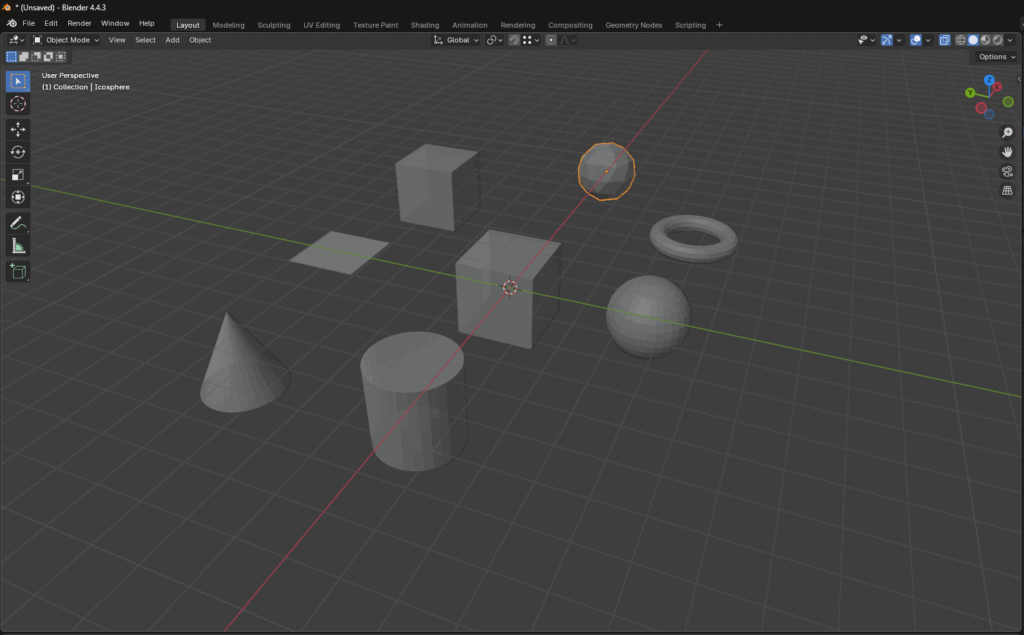Open the gizmo options arrow

point(899,40)
